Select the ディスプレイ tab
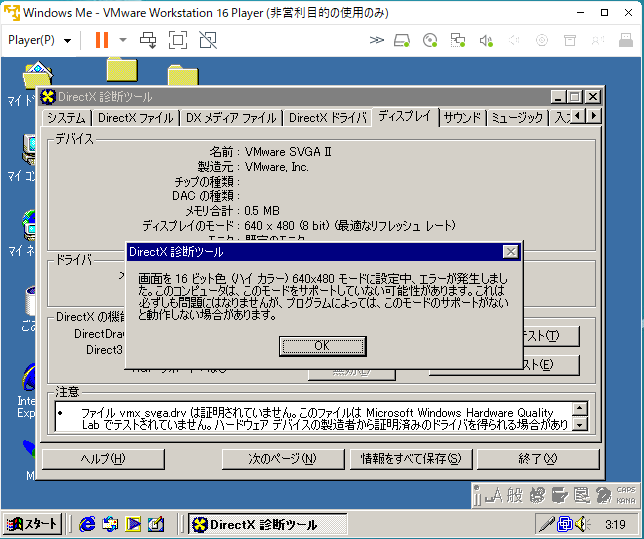Image resolution: width=644 pixels, height=539 pixels. (405, 116)
